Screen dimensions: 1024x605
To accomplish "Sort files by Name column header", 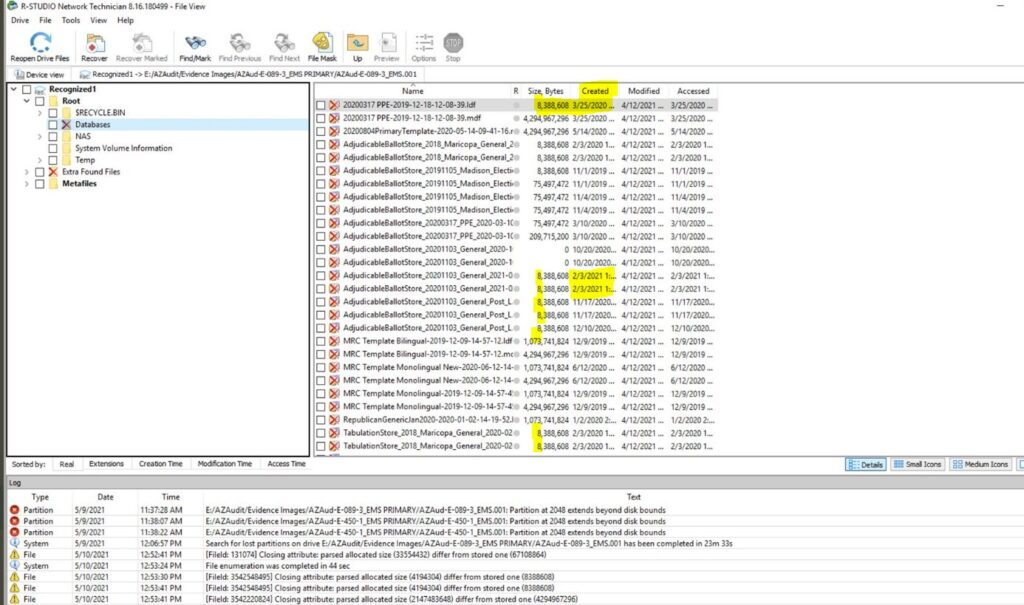I will coord(413,91).
